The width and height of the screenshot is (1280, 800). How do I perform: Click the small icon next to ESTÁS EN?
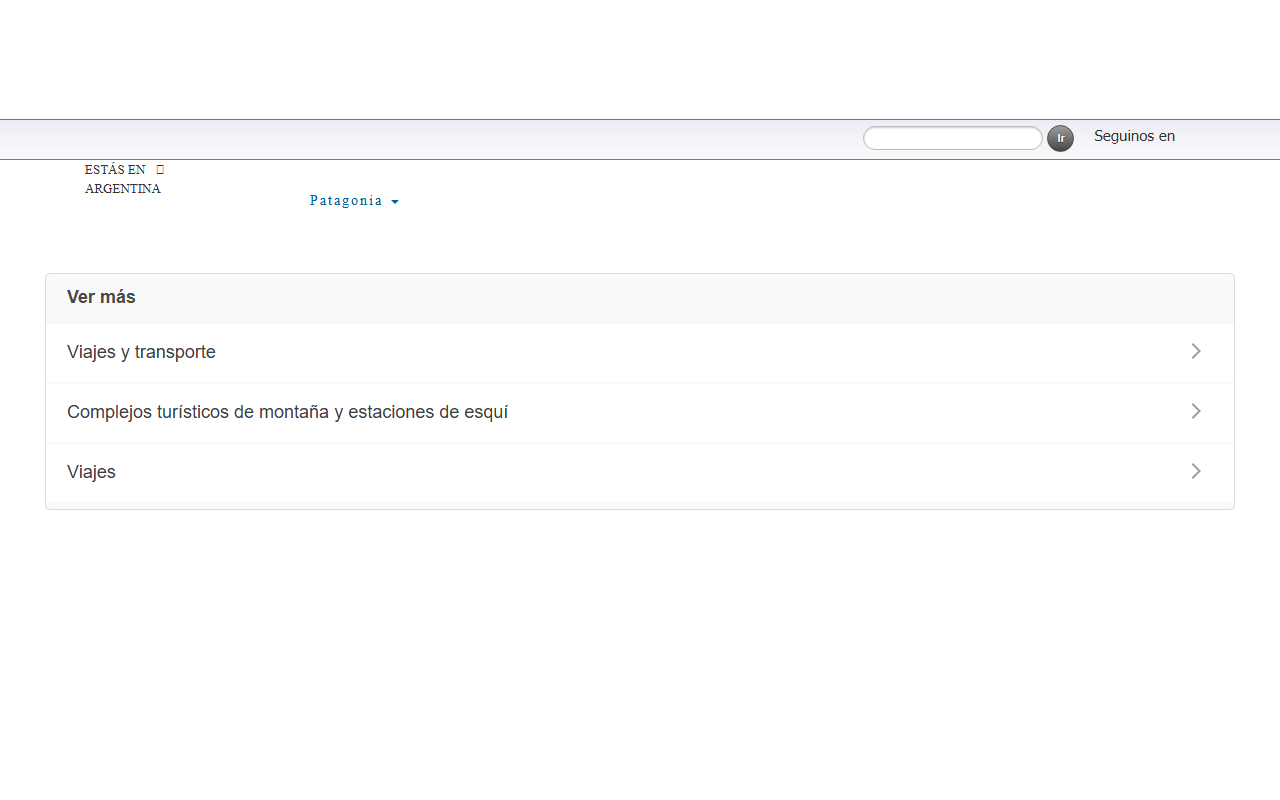coord(160,170)
